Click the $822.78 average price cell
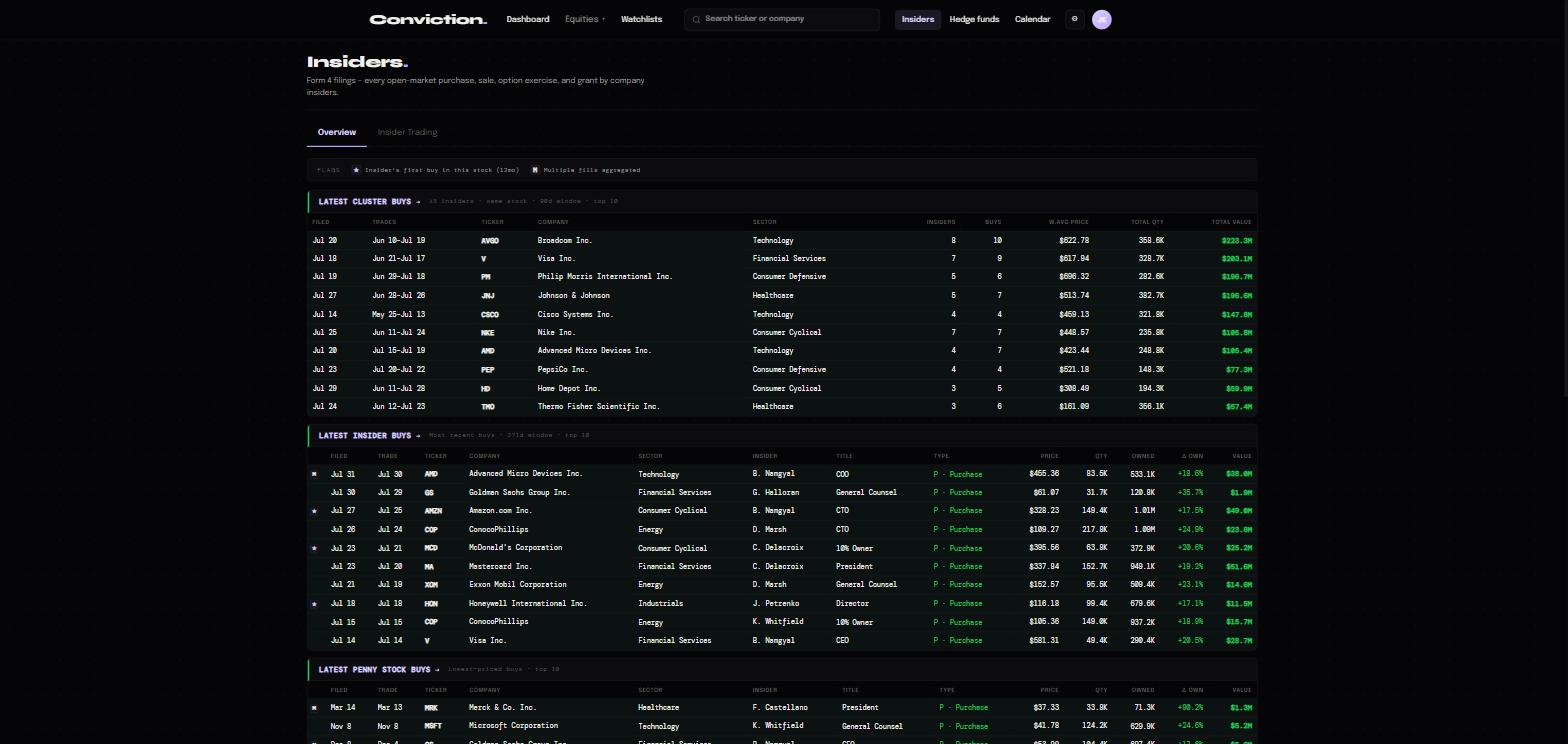 [1074, 241]
